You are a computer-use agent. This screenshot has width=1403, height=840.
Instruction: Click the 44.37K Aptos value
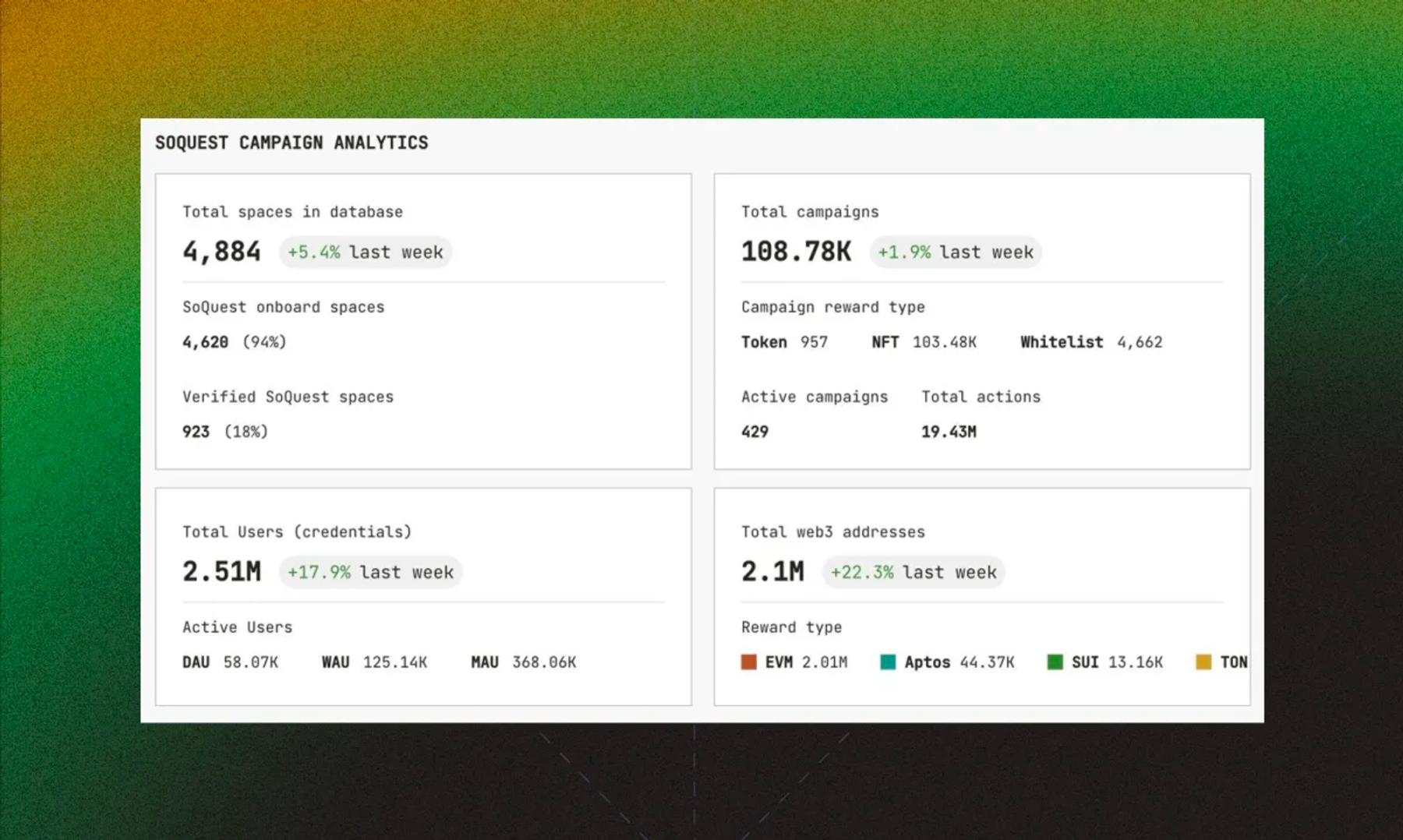click(987, 662)
